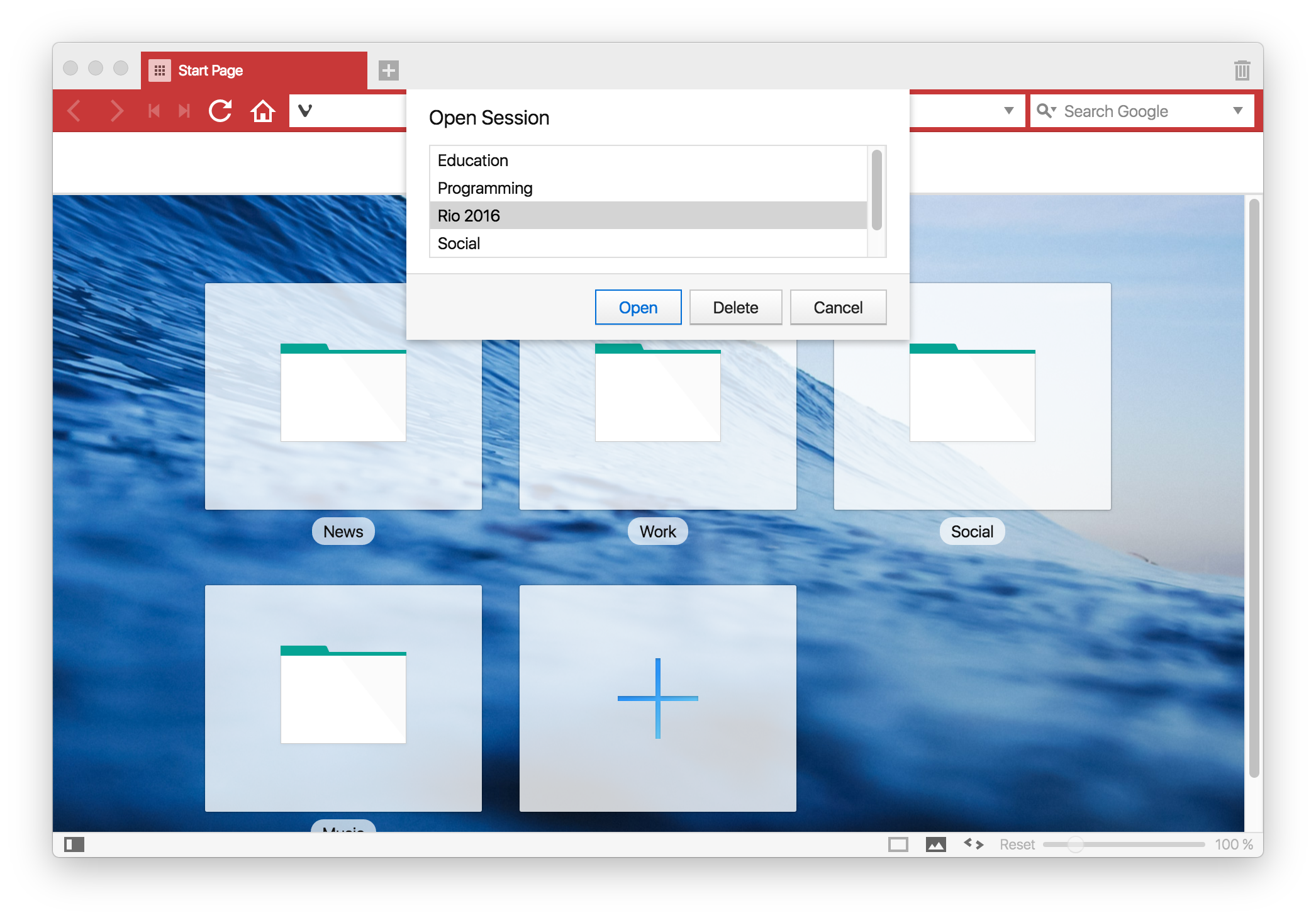
Task: Click the page vertical scrollbar
Action: [x=1254, y=488]
